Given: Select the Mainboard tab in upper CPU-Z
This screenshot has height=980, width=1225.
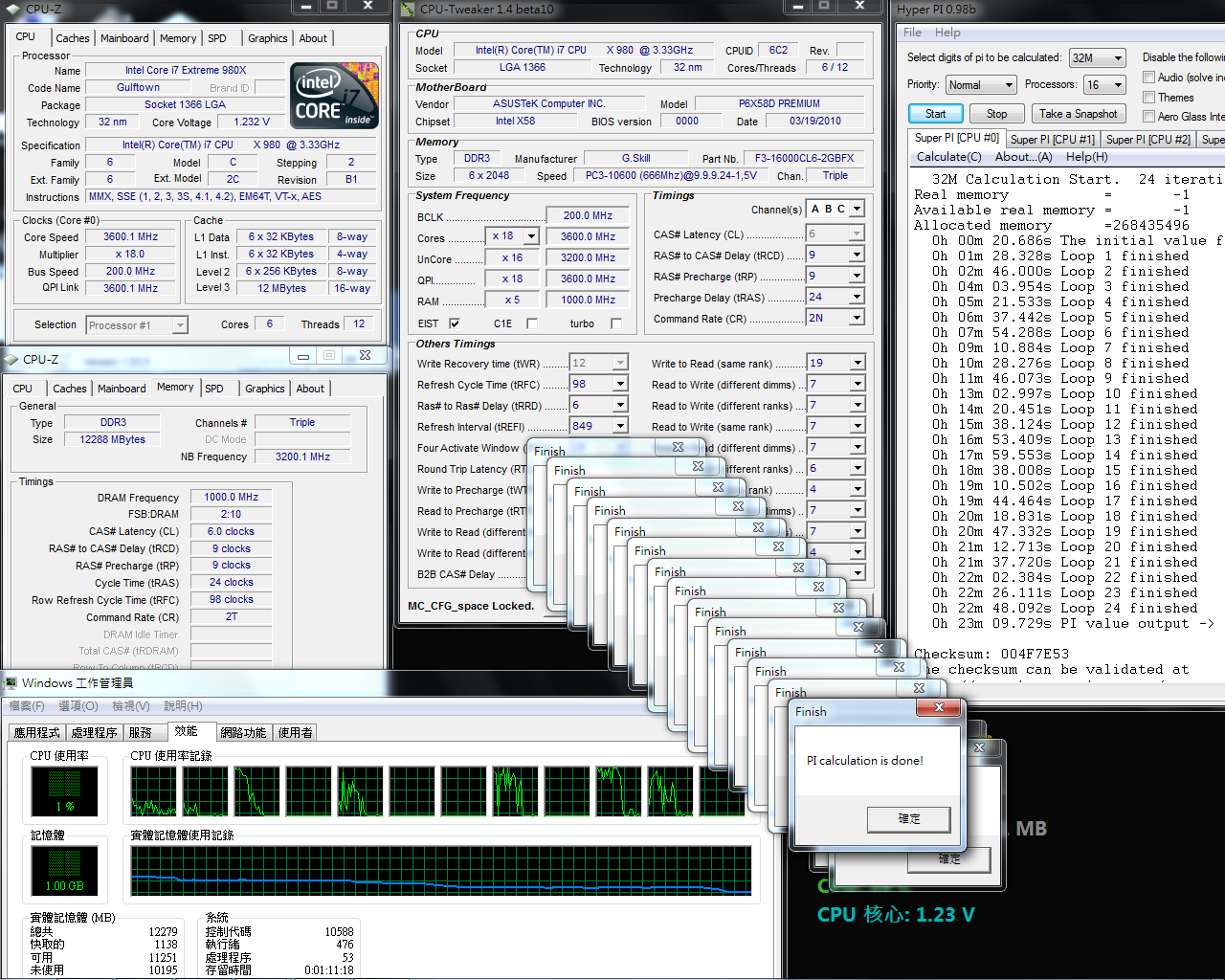Looking at the screenshot, I should [124, 38].
